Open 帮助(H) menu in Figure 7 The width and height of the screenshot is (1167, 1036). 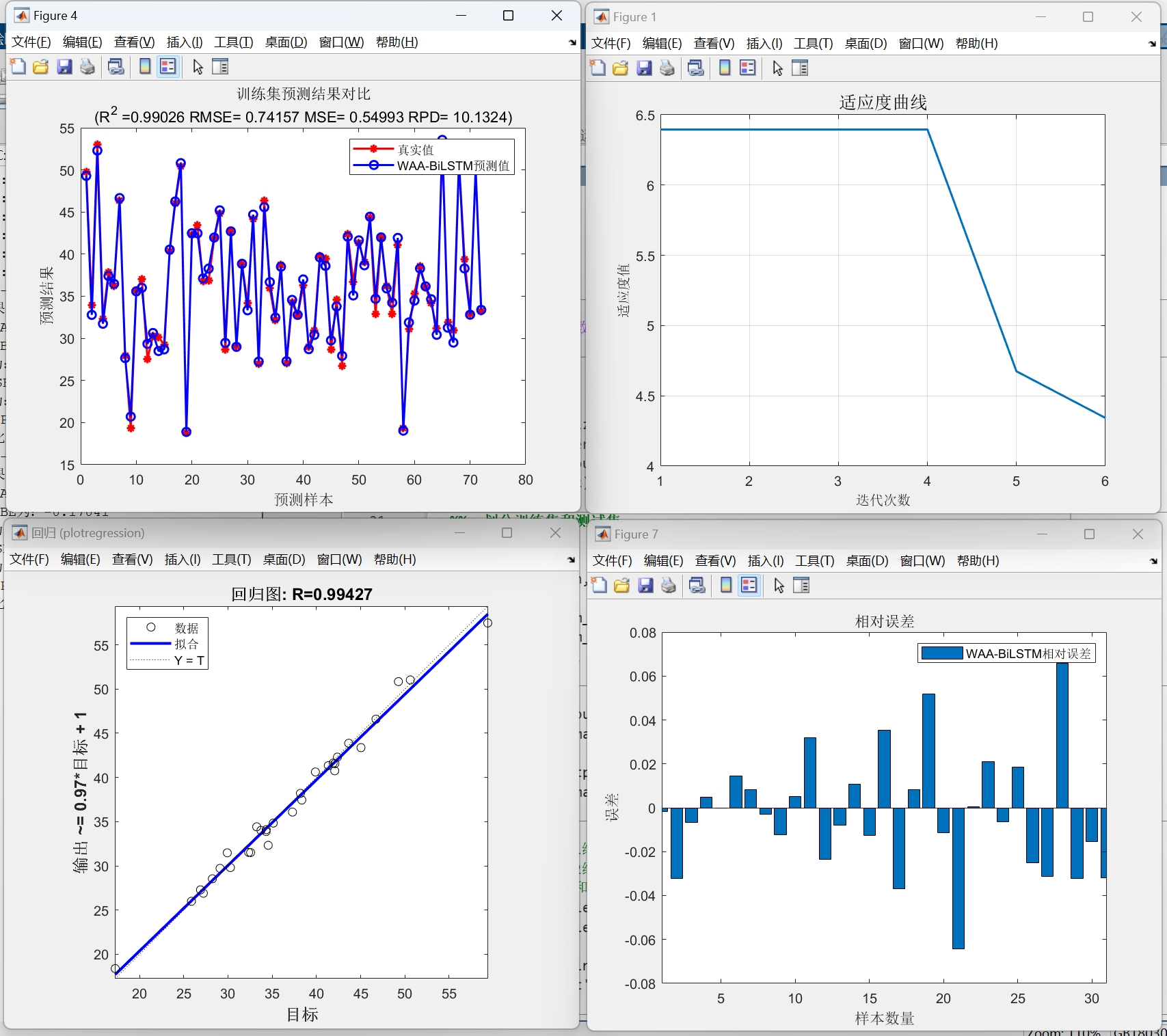tap(978, 561)
